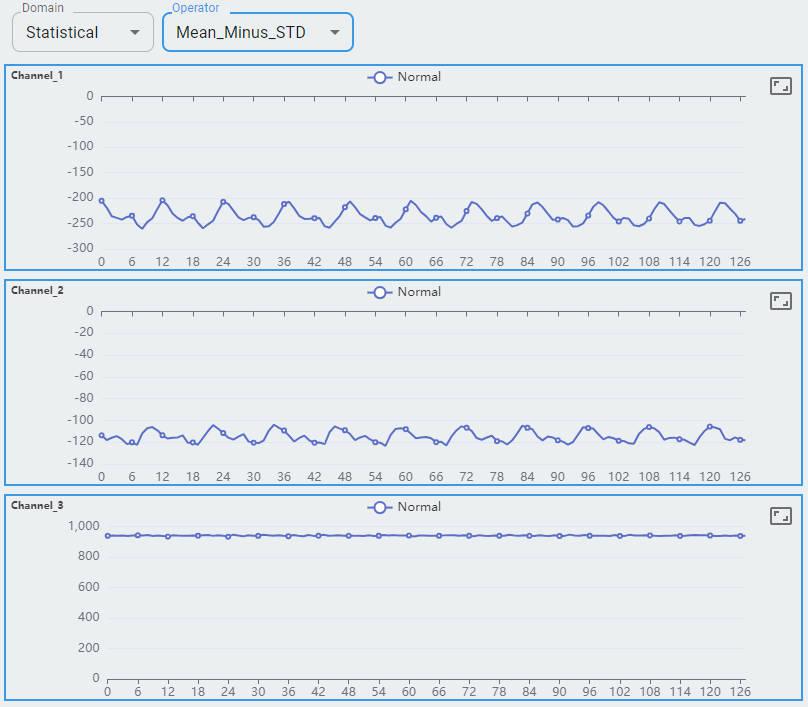
Task: Expand the Channel_1 chart to fullscreen
Action: pos(781,86)
